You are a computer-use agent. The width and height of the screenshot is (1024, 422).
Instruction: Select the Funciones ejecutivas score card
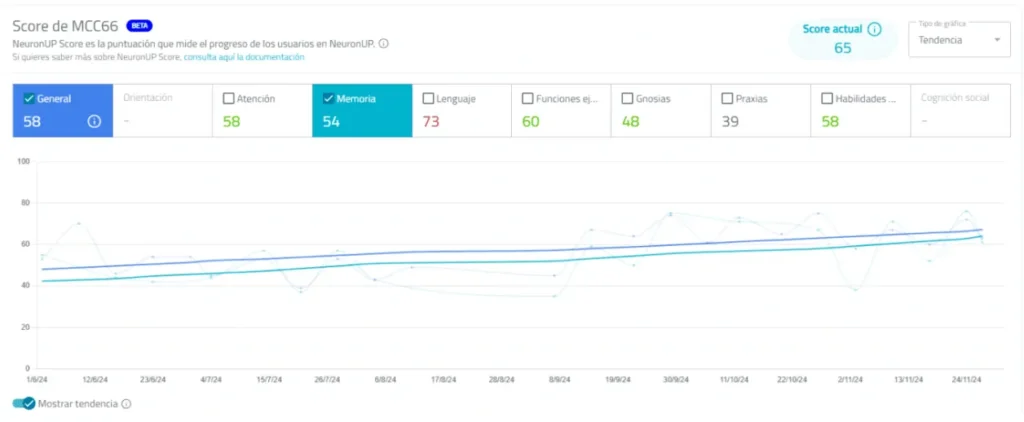(561, 111)
